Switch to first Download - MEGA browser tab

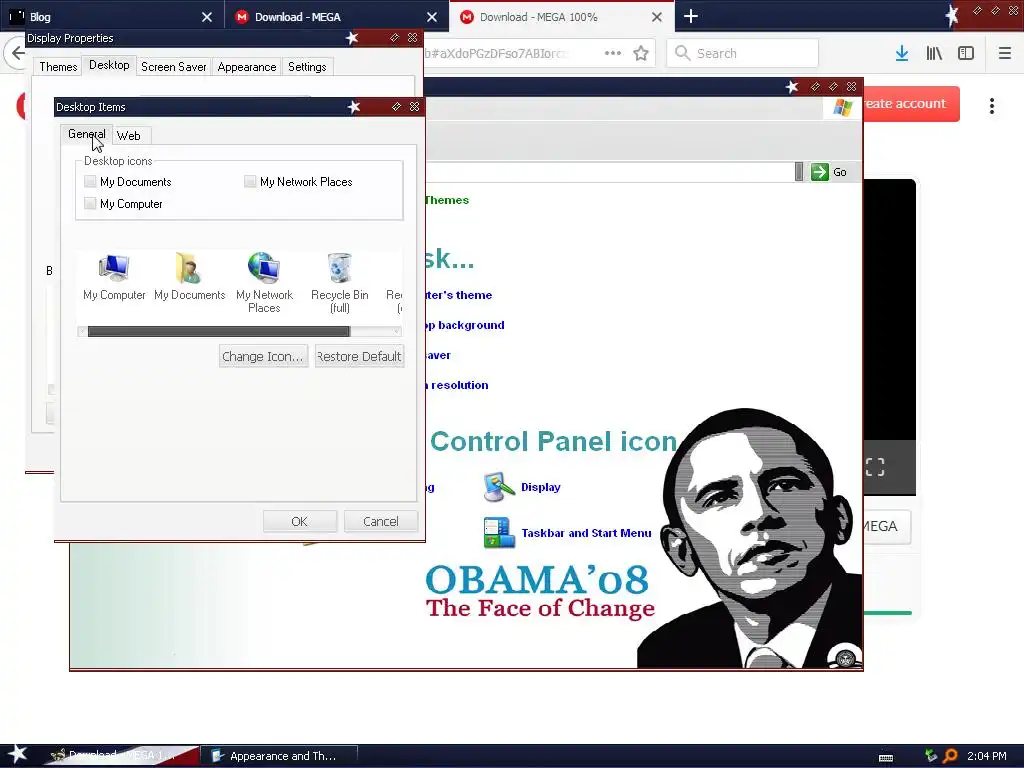[336, 17]
